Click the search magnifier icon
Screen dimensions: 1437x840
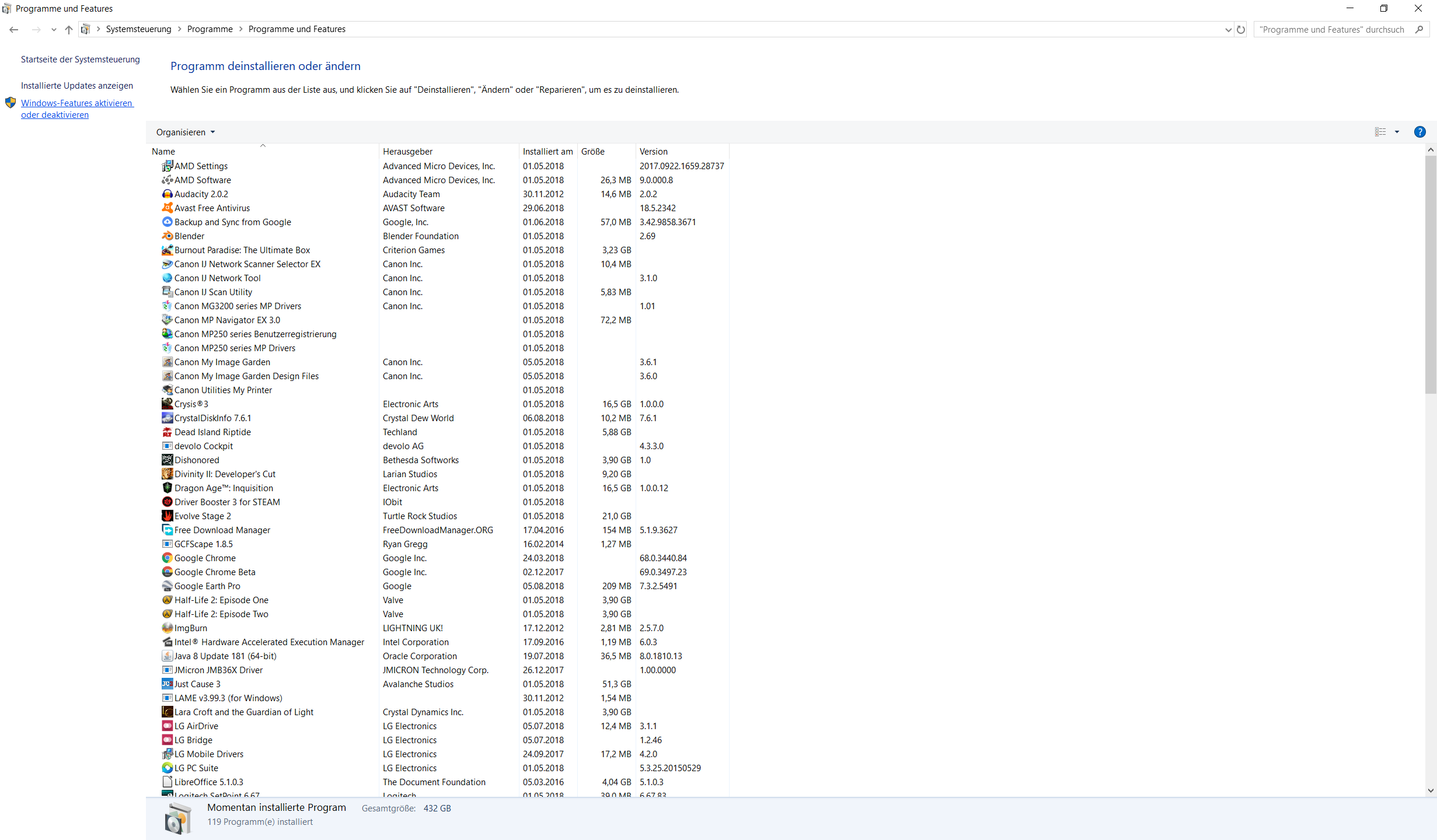click(x=1419, y=29)
